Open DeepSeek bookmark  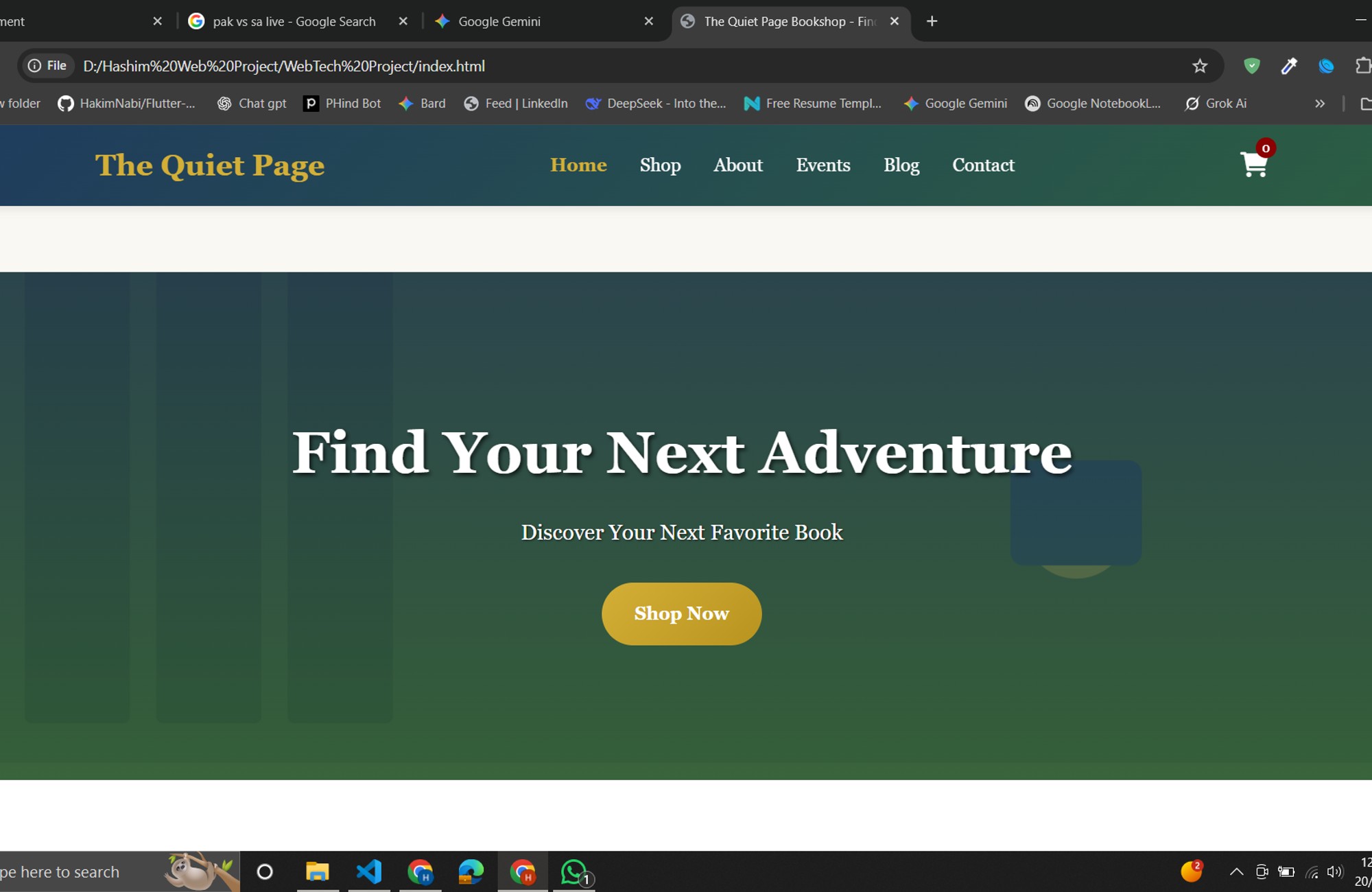pos(656,104)
